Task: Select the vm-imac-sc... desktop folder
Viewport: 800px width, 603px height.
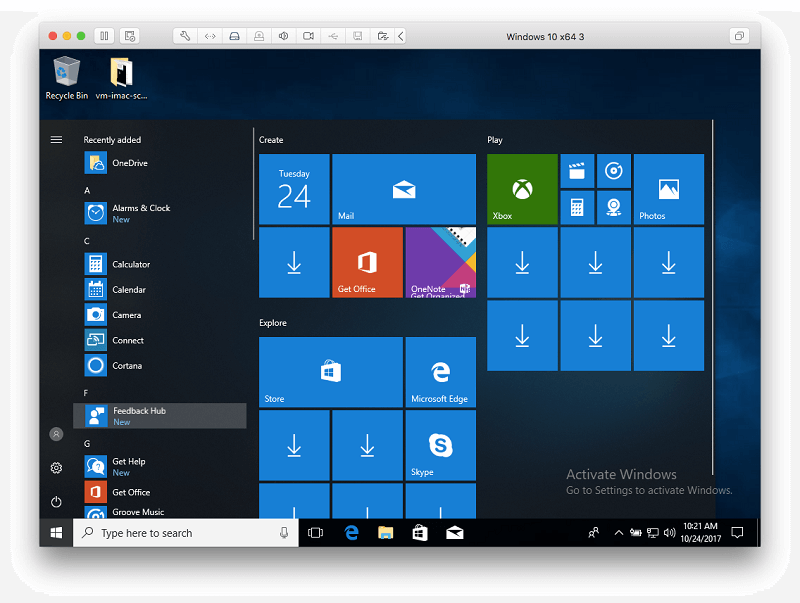Action: pyautogui.click(x=121, y=78)
